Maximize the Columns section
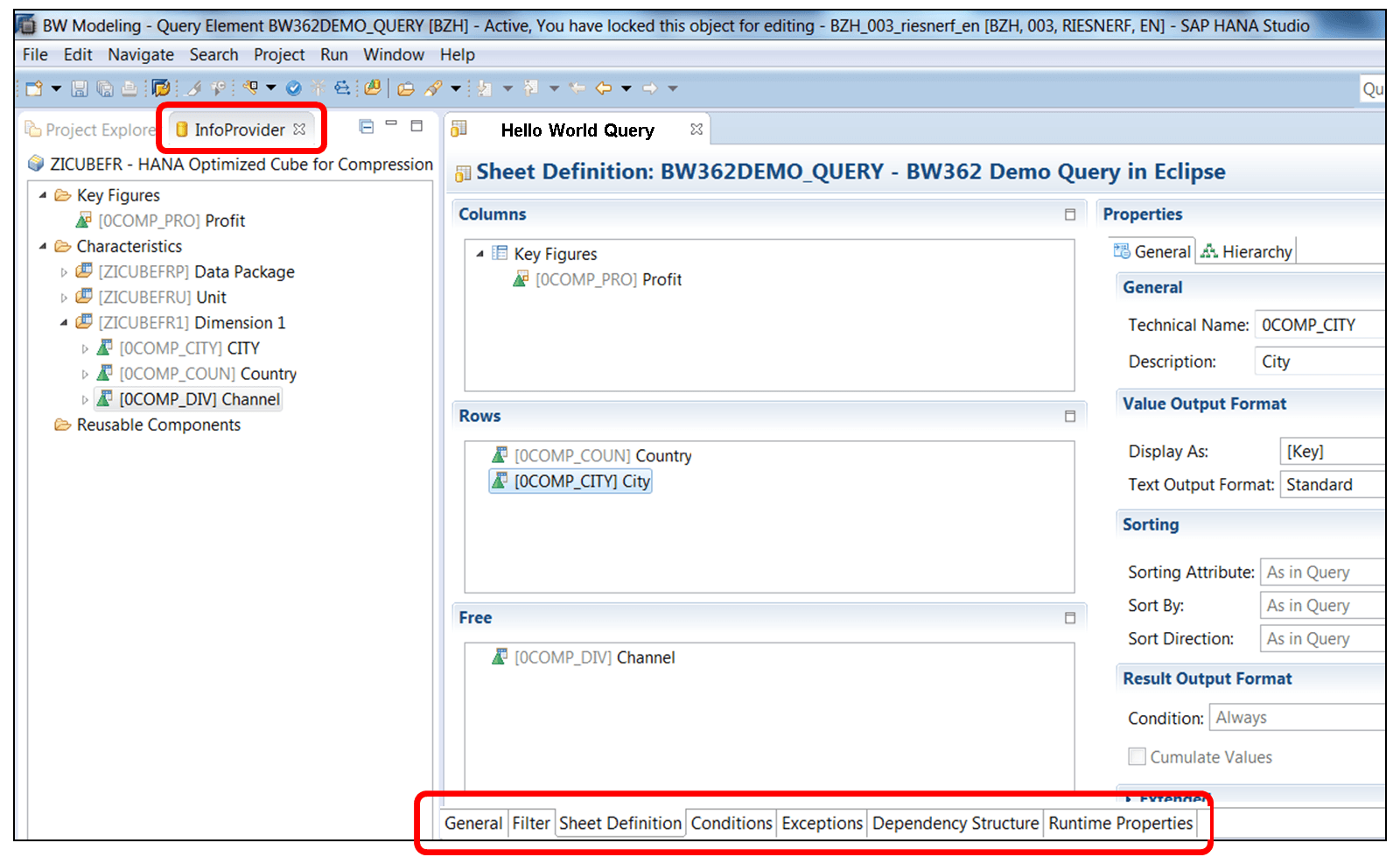The image size is (1400, 864). [1070, 214]
